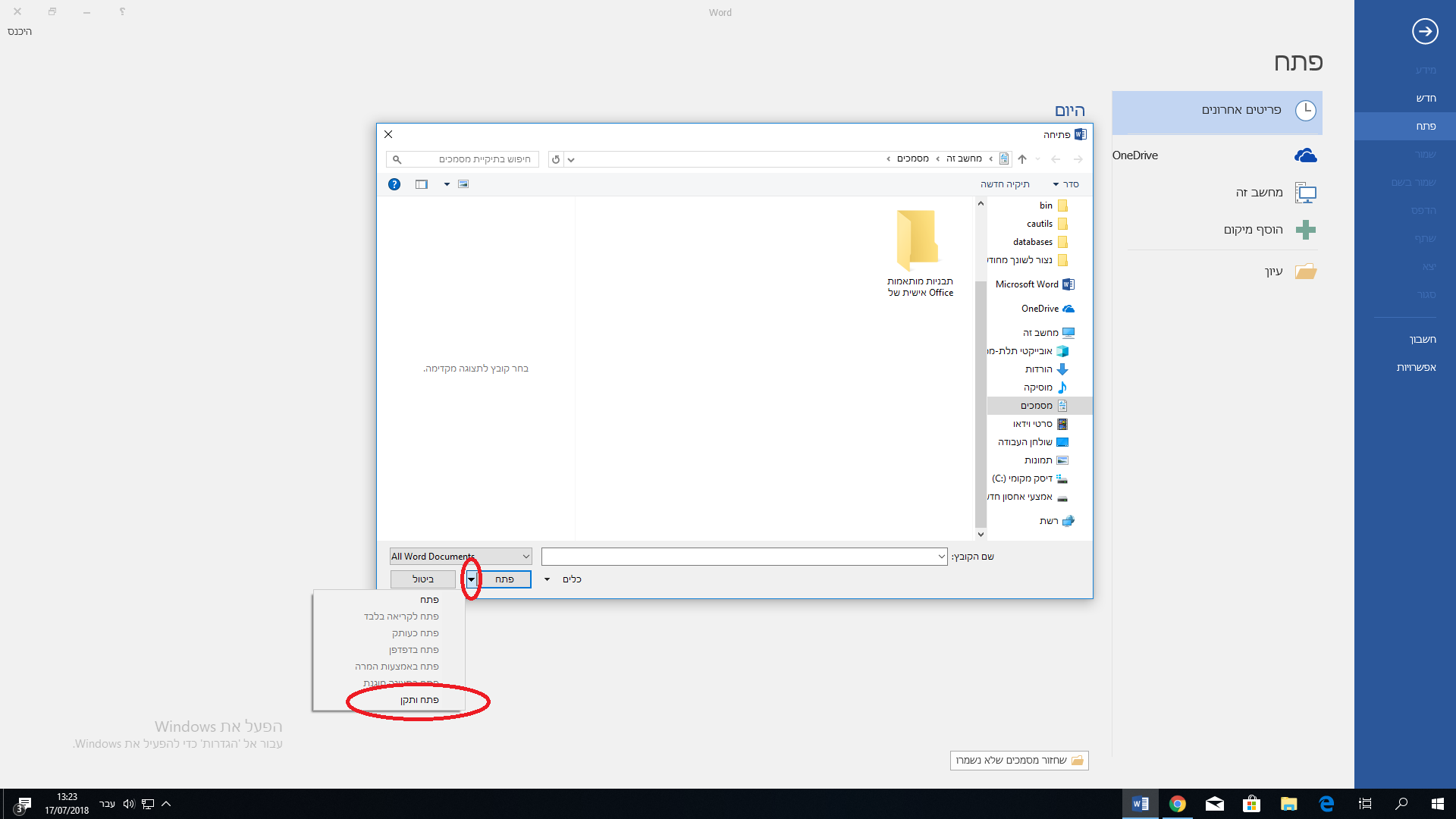This screenshot has width=1456, height=819.
Task: Select databases folder in navigation tree
Action: click(1032, 242)
